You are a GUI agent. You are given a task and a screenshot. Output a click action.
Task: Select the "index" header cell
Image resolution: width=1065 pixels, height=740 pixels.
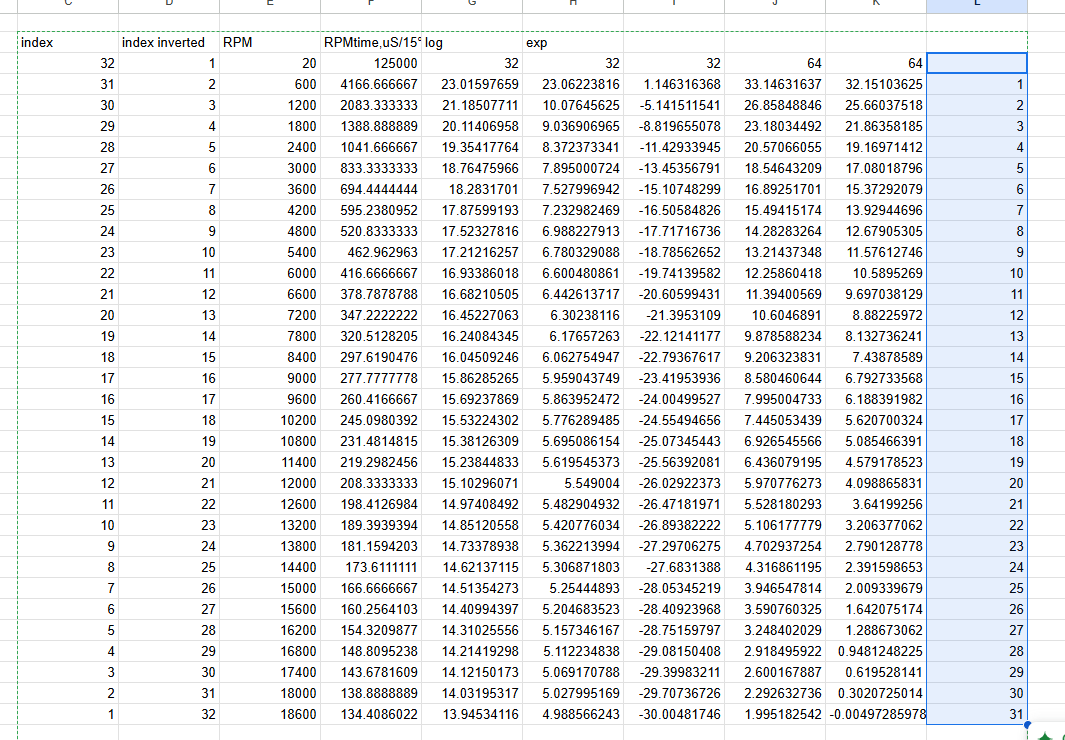click(x=67, y=42)
